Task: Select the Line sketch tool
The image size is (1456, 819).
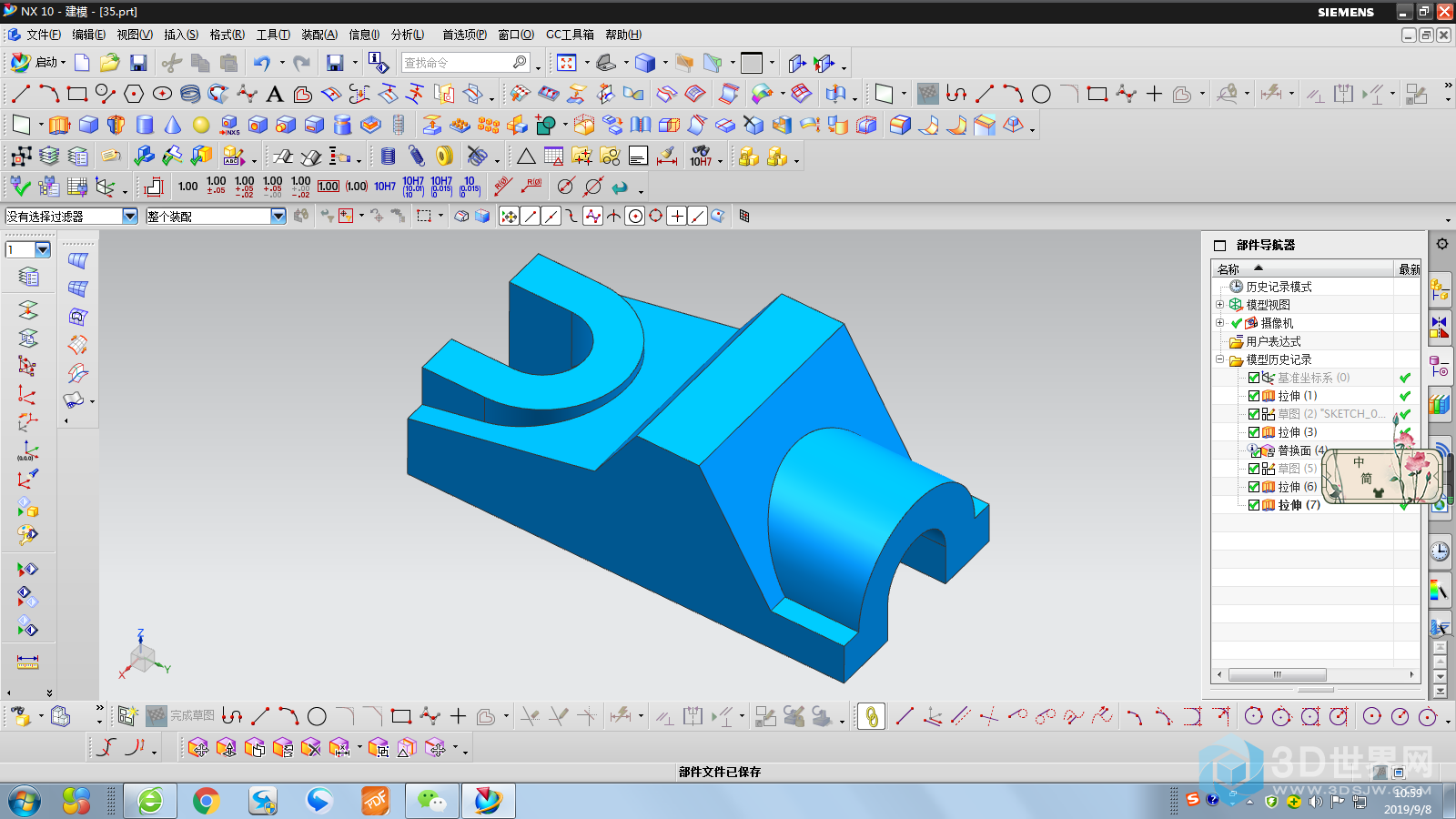Action: 21,94
